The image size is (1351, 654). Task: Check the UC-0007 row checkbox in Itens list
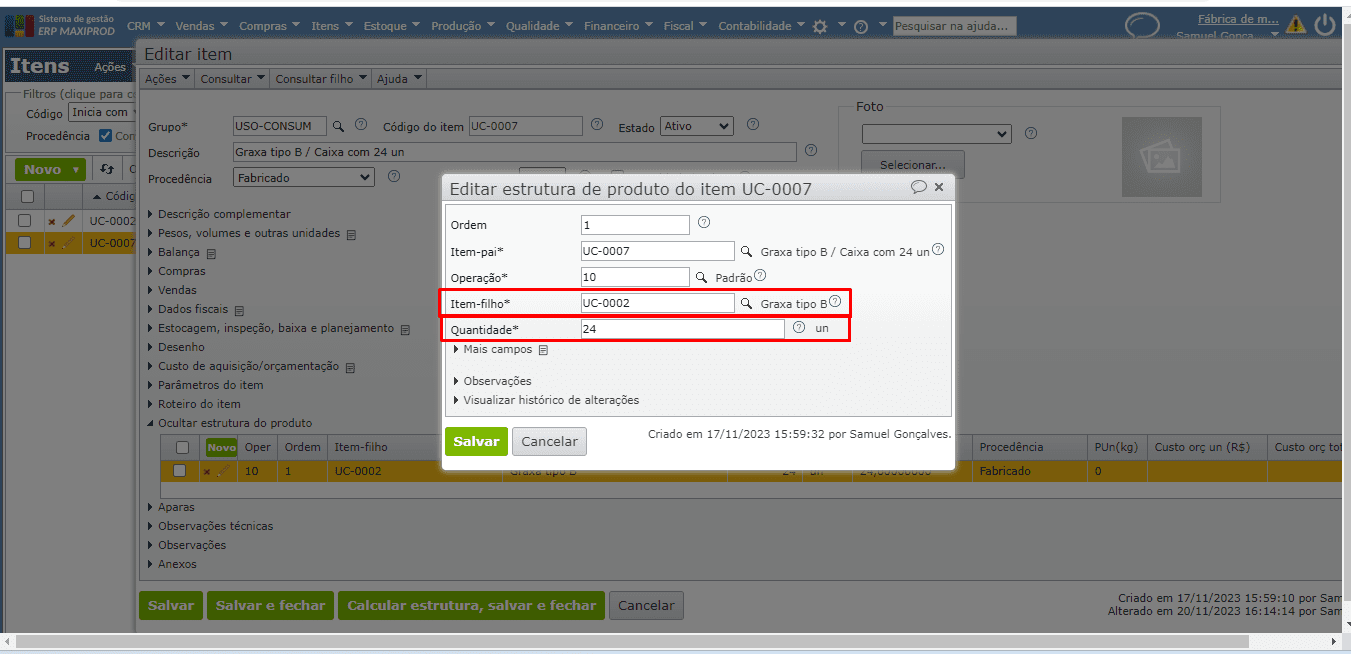tap(26, 242)
